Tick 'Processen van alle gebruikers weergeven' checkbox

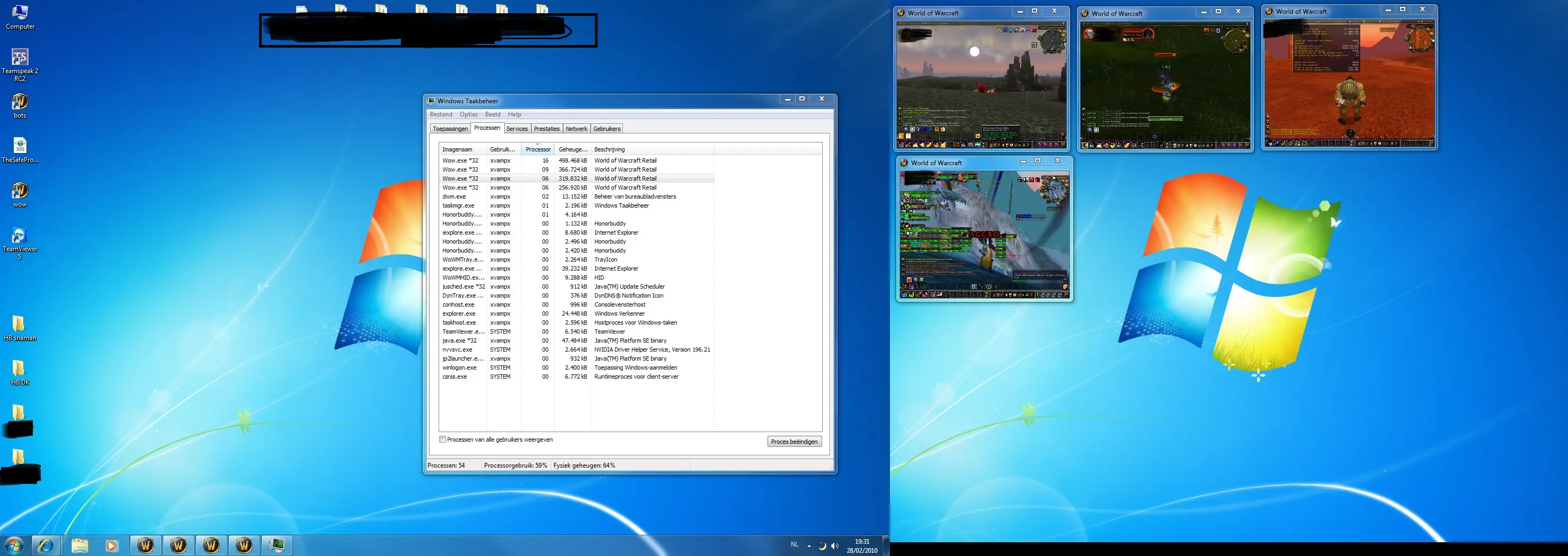click(x=442, y=439)
